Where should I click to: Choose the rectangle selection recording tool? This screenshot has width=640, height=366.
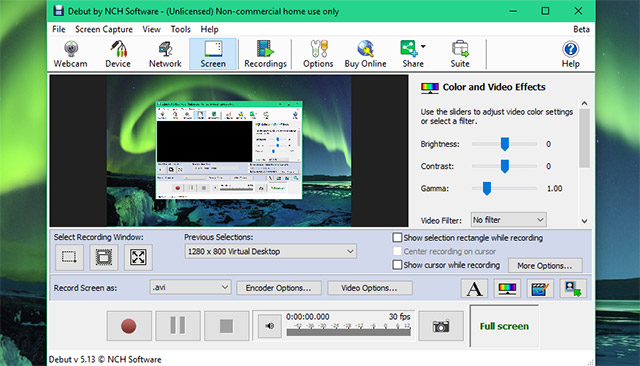(69, 257)
